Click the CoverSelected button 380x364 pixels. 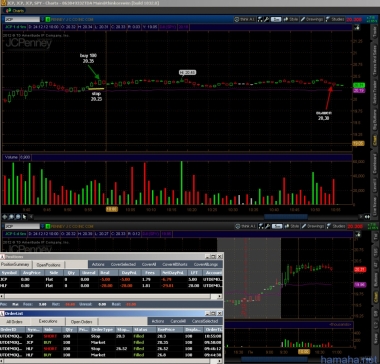pos(123,264)
